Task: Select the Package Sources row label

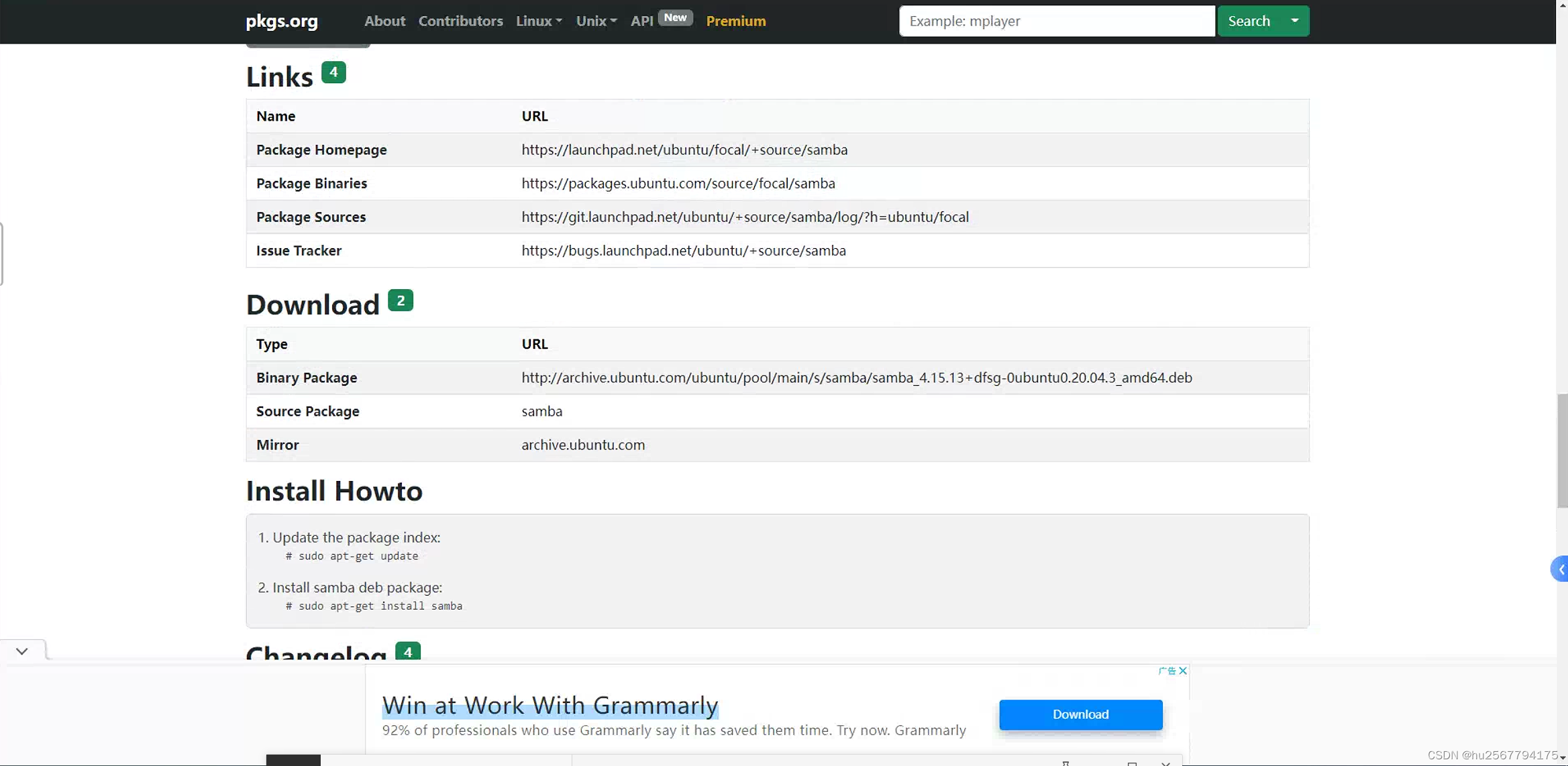Action: (311, 217)
